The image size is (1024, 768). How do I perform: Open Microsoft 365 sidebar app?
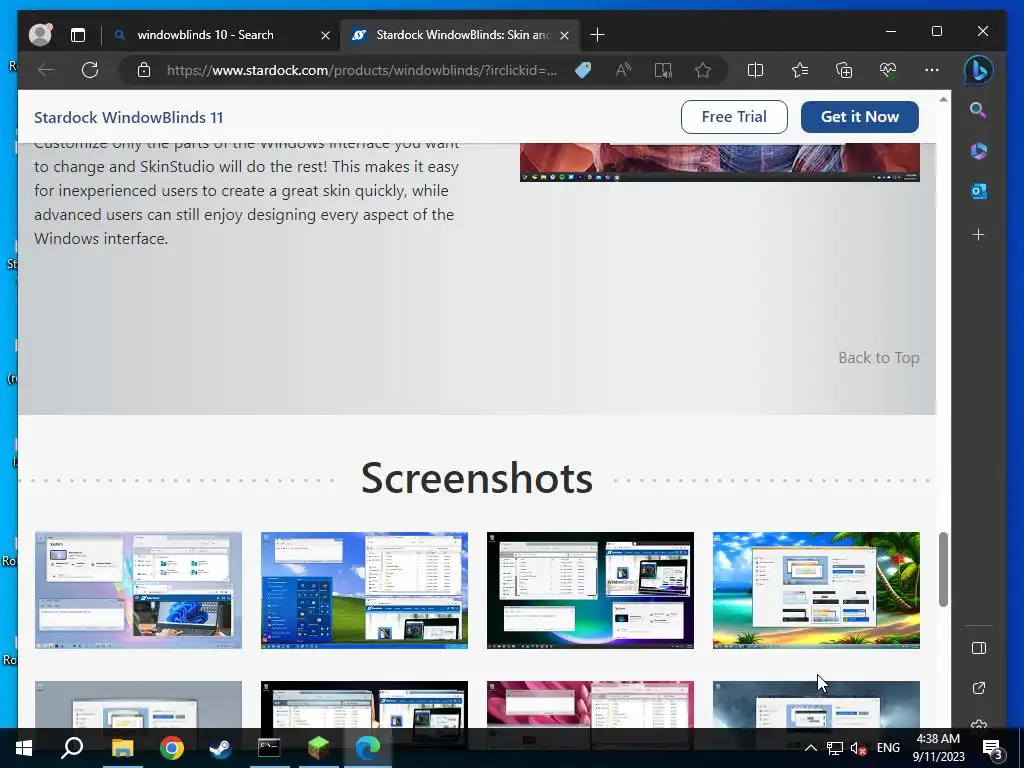(978, 151)
